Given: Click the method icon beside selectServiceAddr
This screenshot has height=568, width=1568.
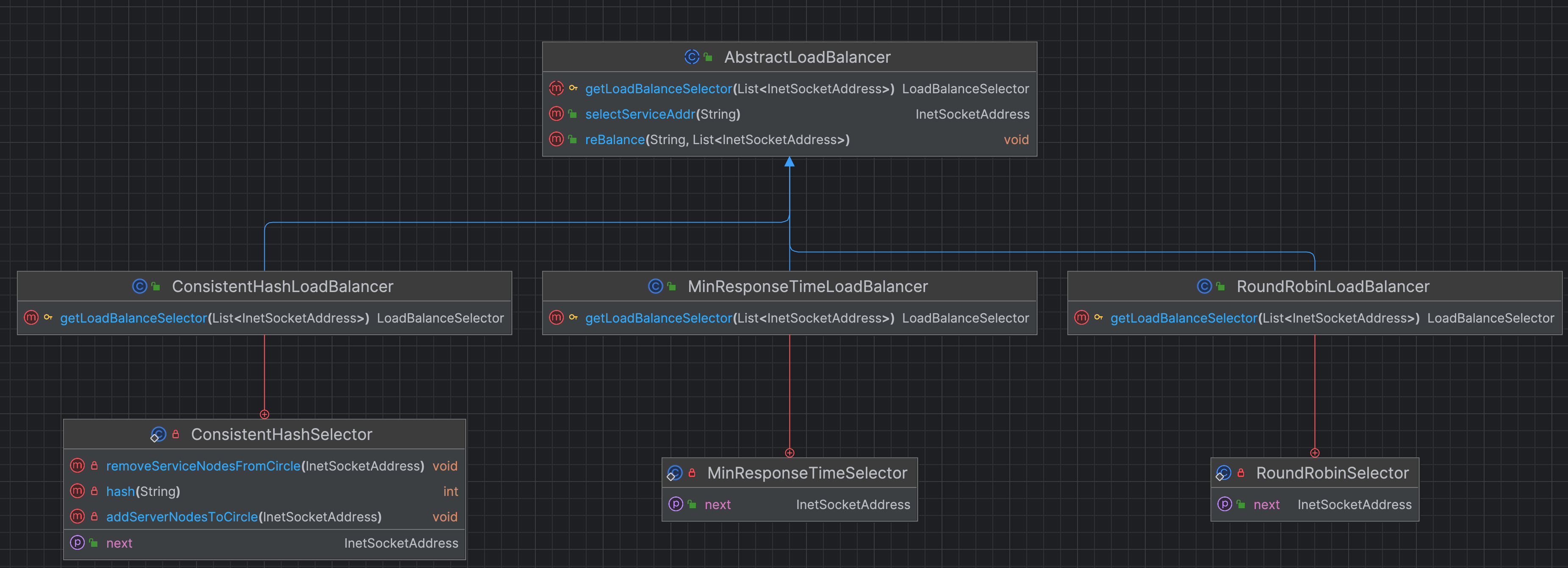Looking at the screenshot, I should tap(556, 114).
